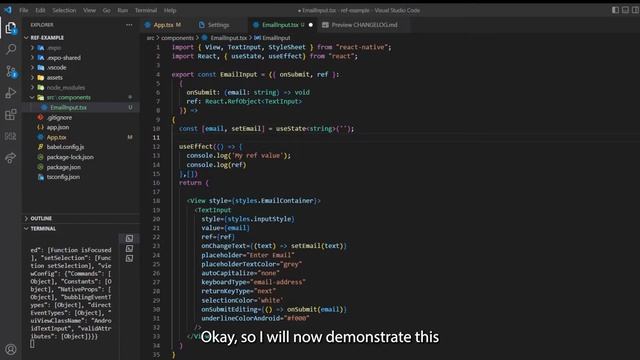Switch to the App.tsx editor tab
Image resolution: width=640 pixels, height=360 pixels.
(163, 25)
